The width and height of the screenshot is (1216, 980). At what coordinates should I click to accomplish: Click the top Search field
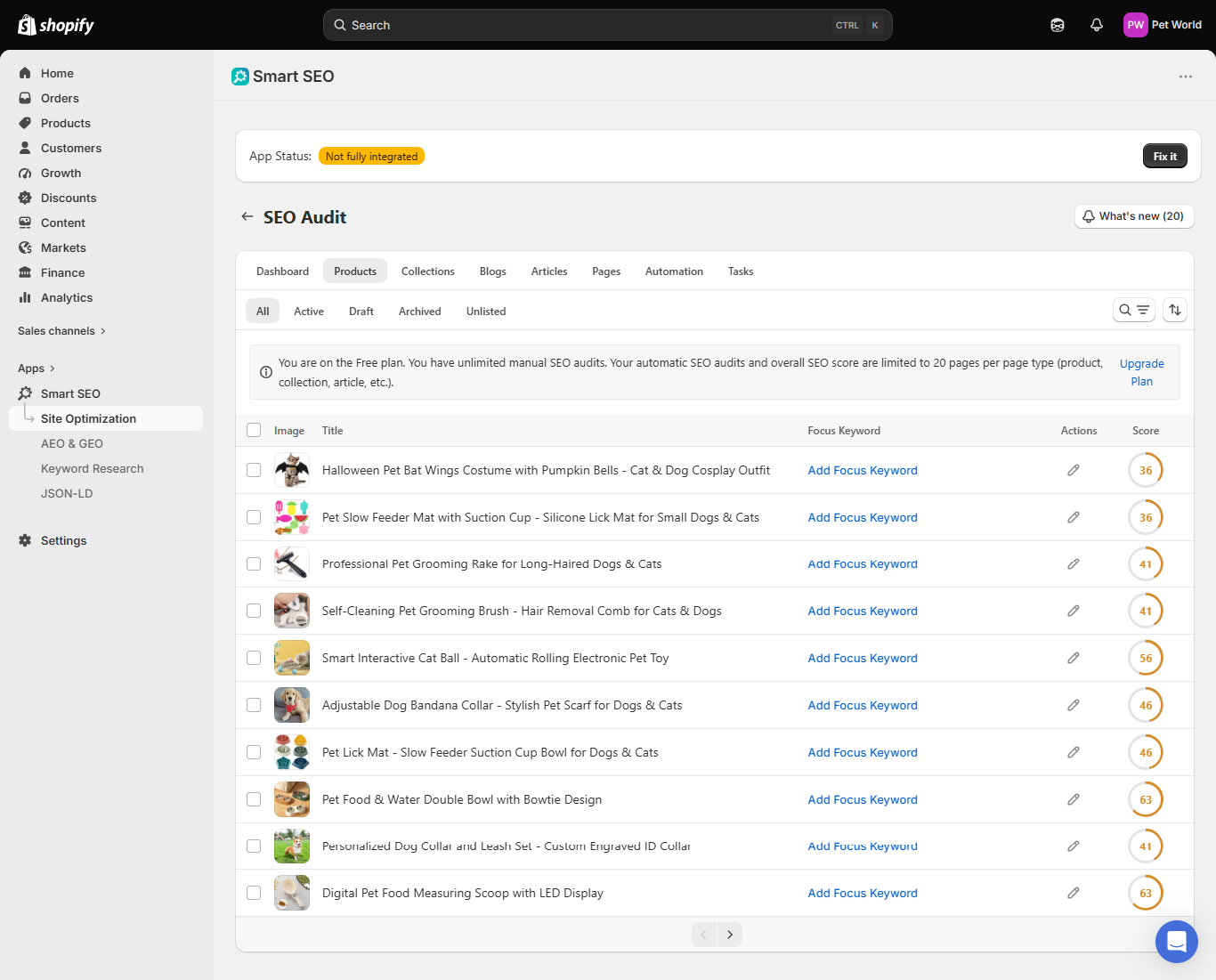pos(608,25)
